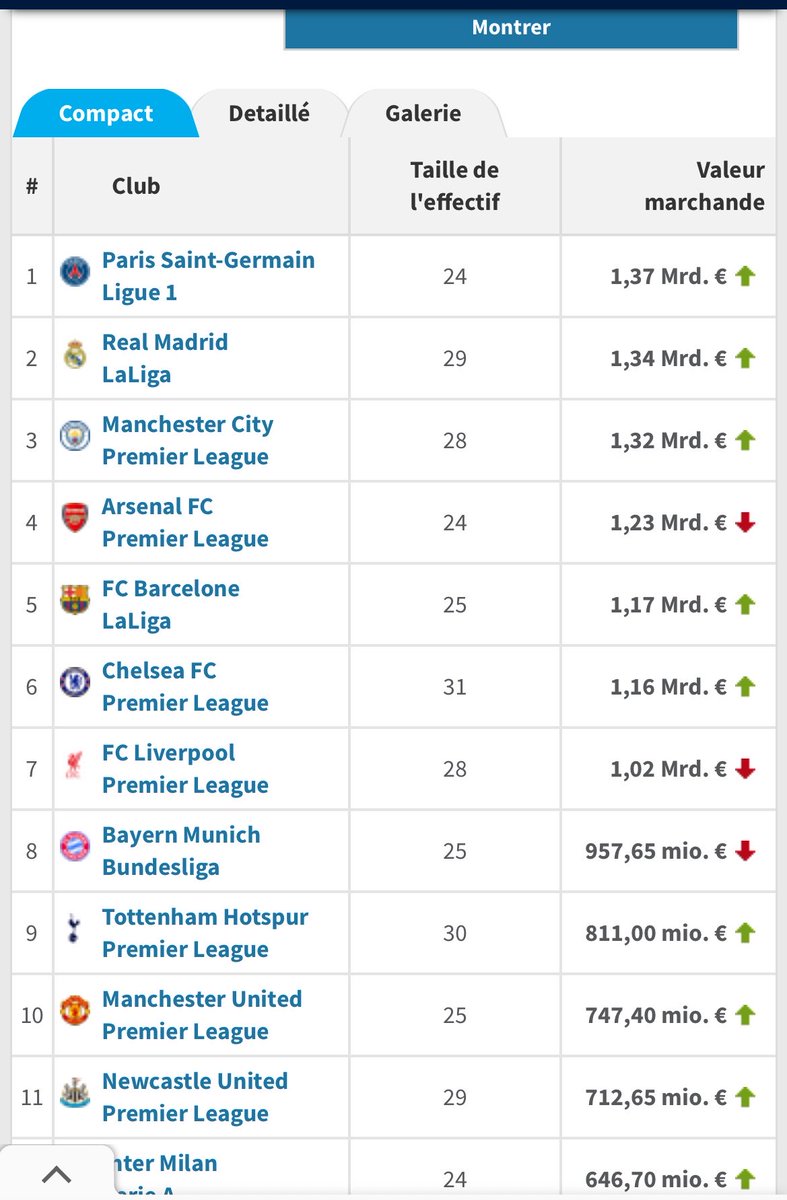
Task: Select the Arsenal FC crest icon
Action: pyautogui.click(x=75, y=519)
